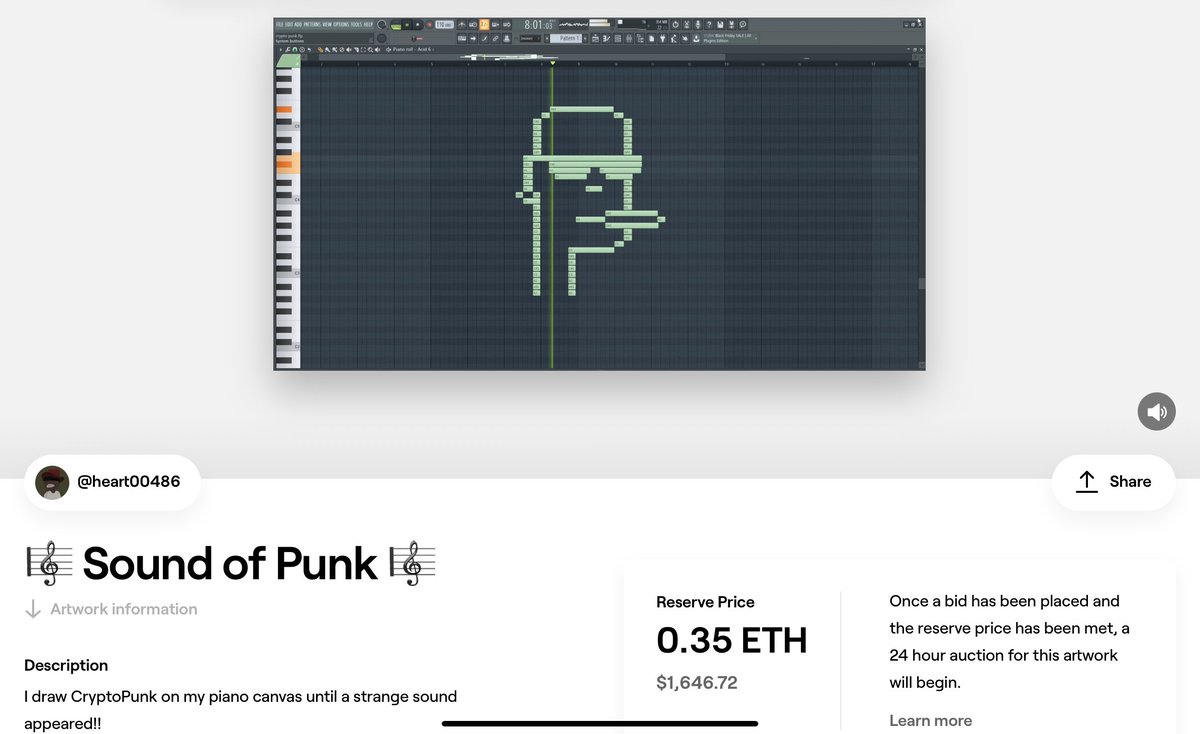Mute the artwork audio with the speaker icon
Viewport: 1200px width, 734px height.
pos(1157,411)
